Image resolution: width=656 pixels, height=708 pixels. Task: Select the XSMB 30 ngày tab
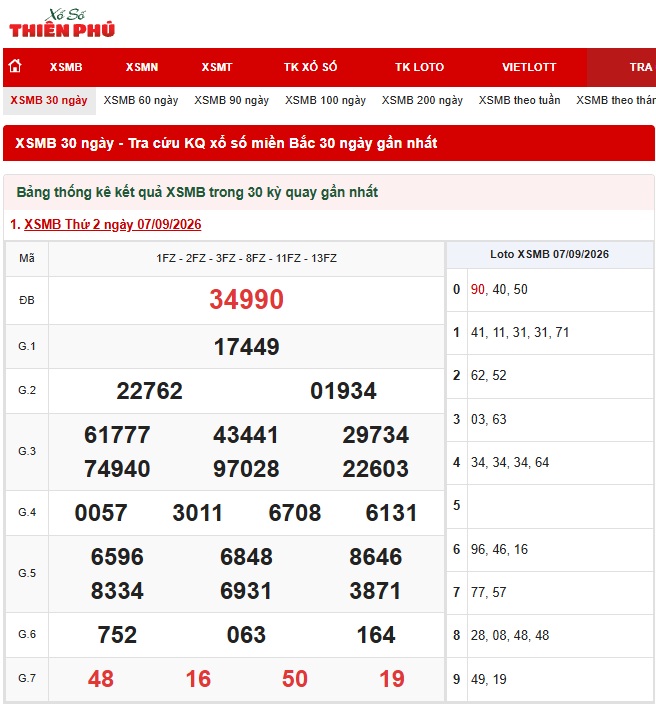coord(49,100)
